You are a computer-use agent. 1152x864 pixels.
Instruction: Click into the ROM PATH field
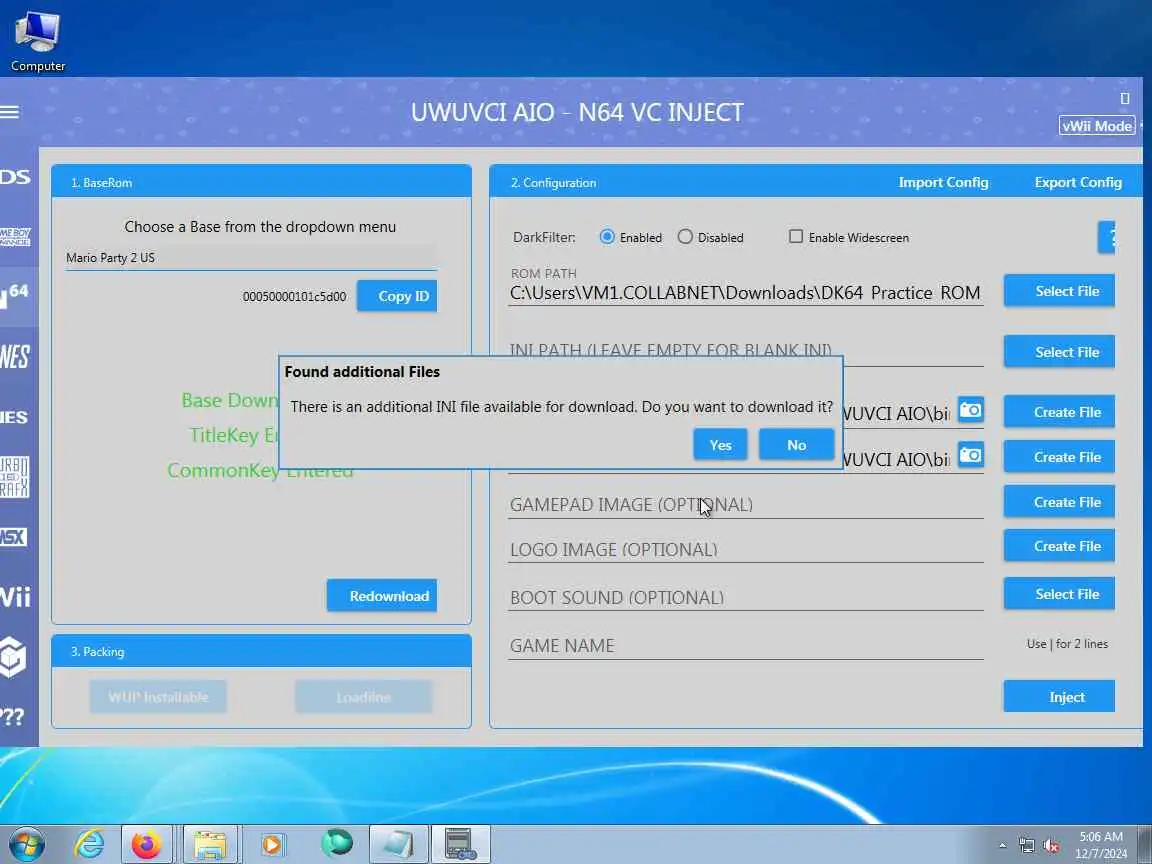pos(745,293)
